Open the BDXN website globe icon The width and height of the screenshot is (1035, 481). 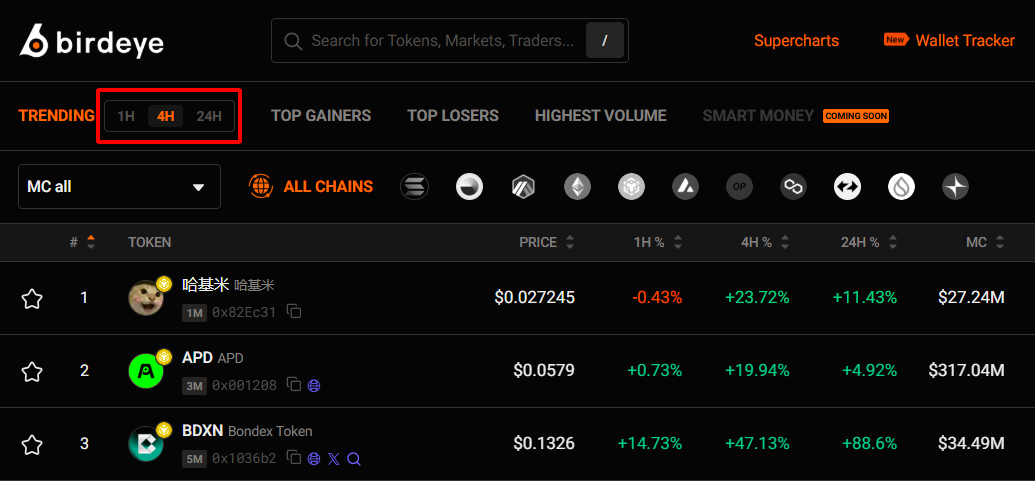click(314, 459)
